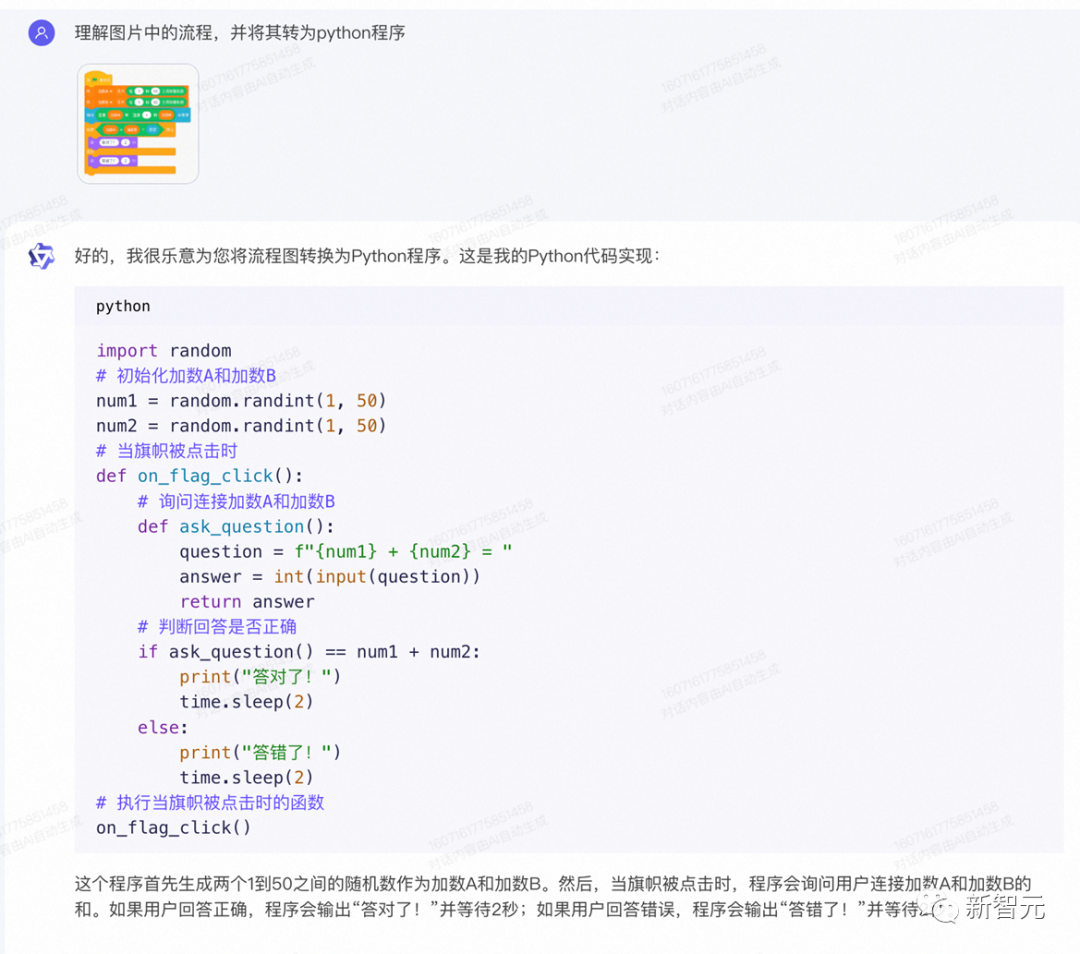
Task: Click the AI assistant avatar icon
Action: coord(40,257)
